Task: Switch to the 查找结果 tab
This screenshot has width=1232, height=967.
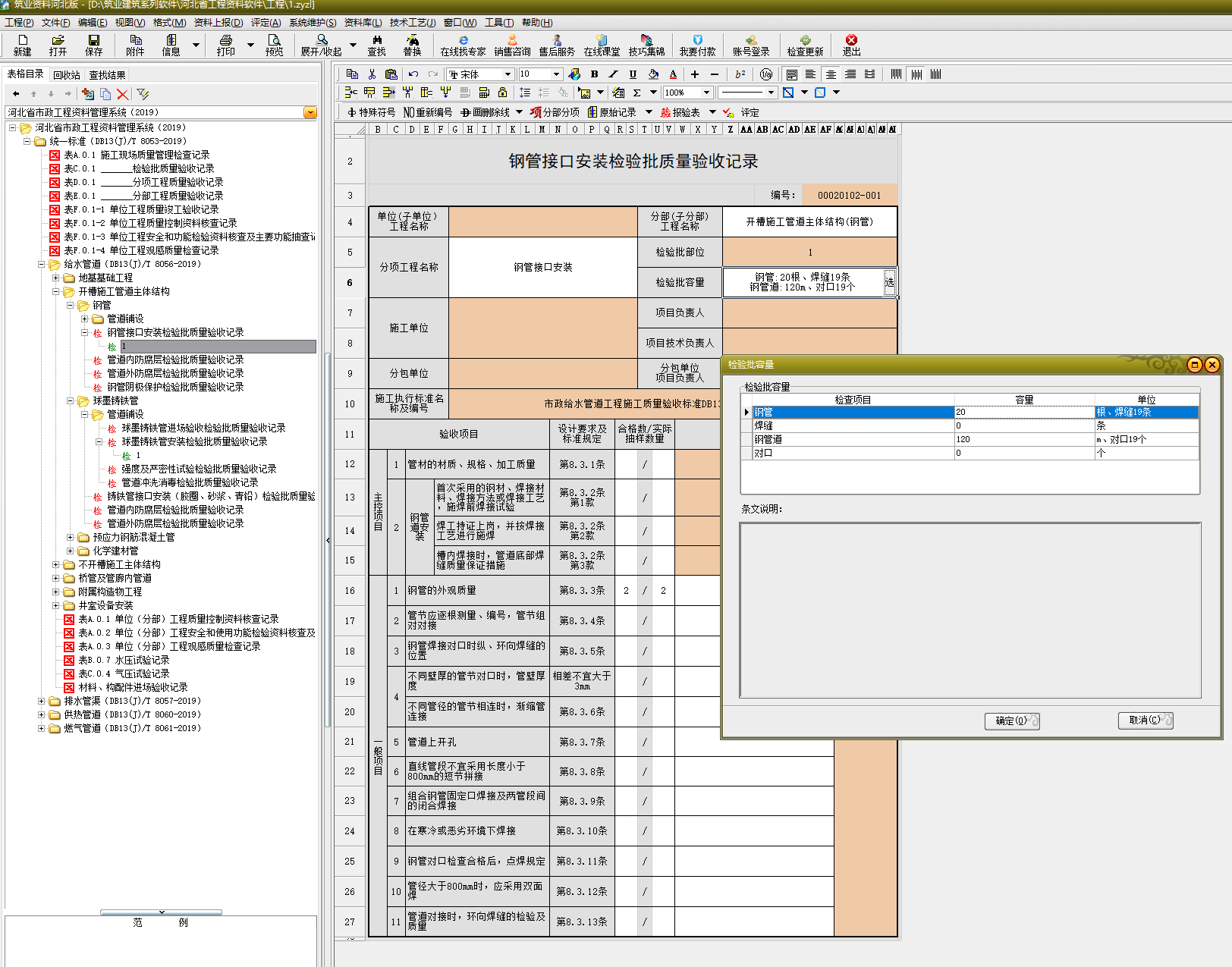Action: click(x=107, y=74)
